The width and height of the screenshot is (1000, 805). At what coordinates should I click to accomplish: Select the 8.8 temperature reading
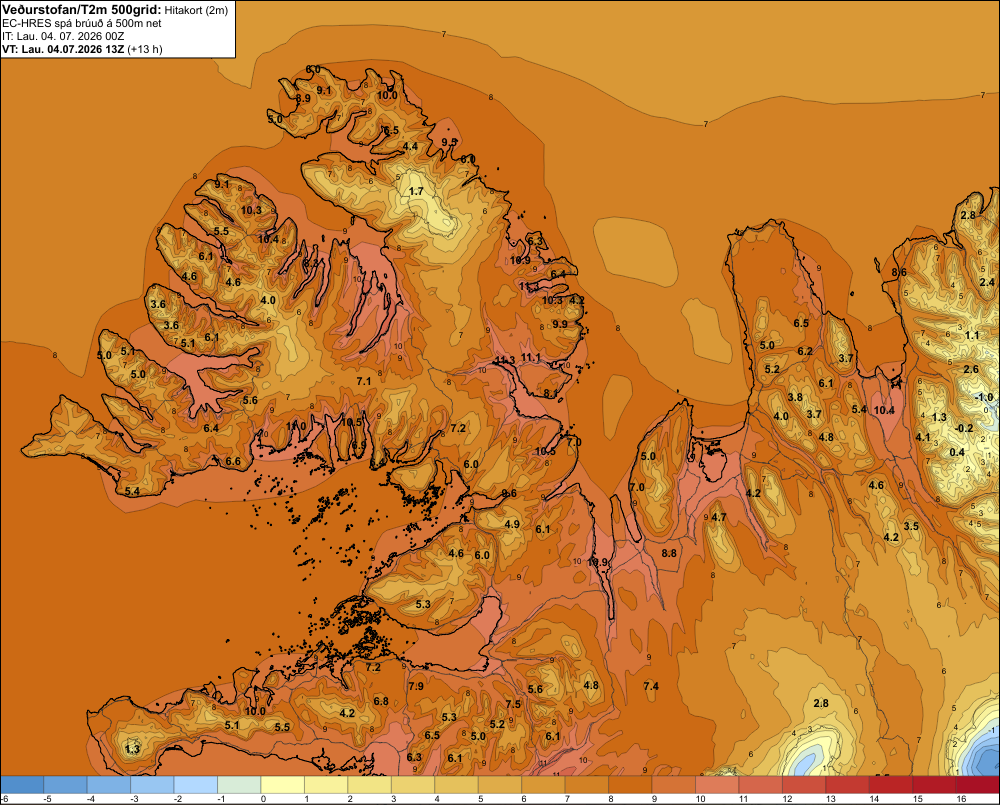coord(669,553)
